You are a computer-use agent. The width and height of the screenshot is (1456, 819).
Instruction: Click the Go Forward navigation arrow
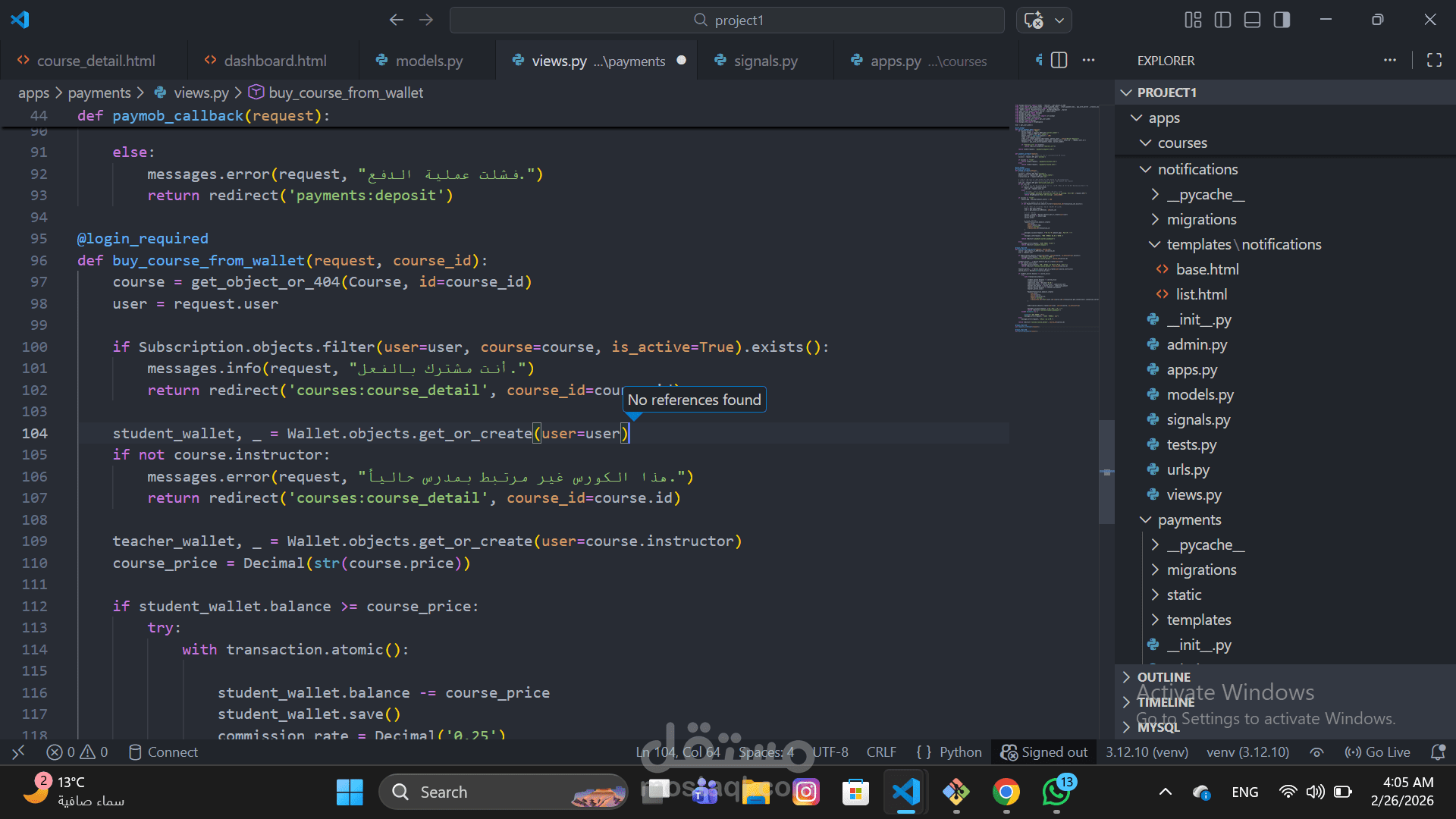(426, 20)
